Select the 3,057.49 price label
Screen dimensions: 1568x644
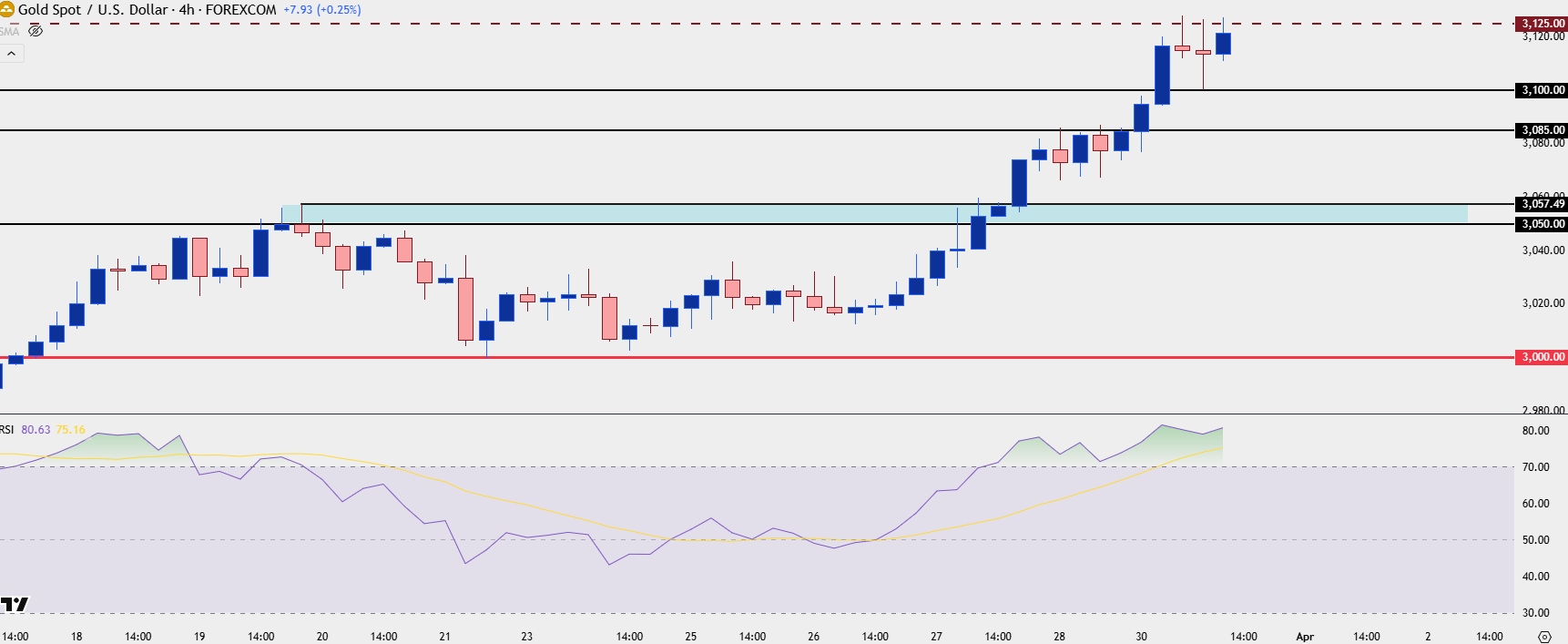click(x=1541, y=204)
